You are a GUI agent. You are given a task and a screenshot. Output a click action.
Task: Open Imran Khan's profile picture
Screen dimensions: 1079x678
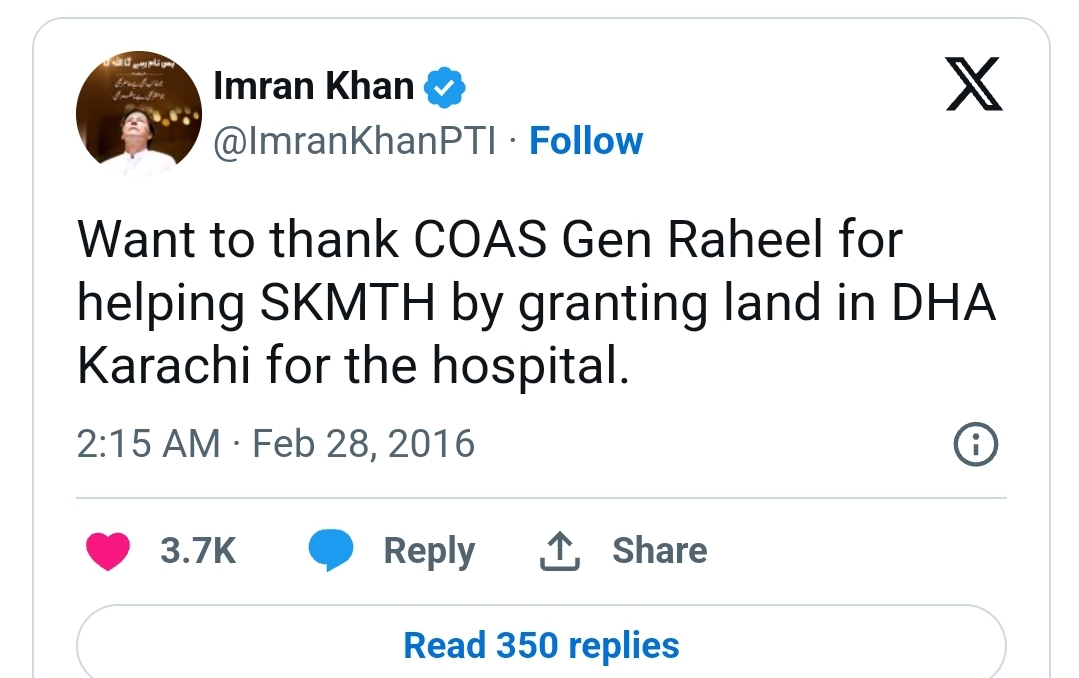(x=139, y=114)
